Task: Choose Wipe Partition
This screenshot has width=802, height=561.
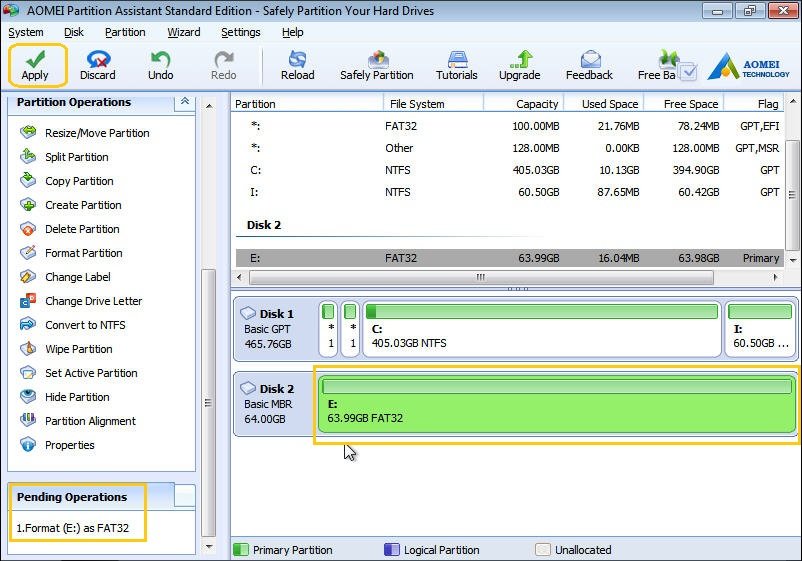Action: point(66,349)
